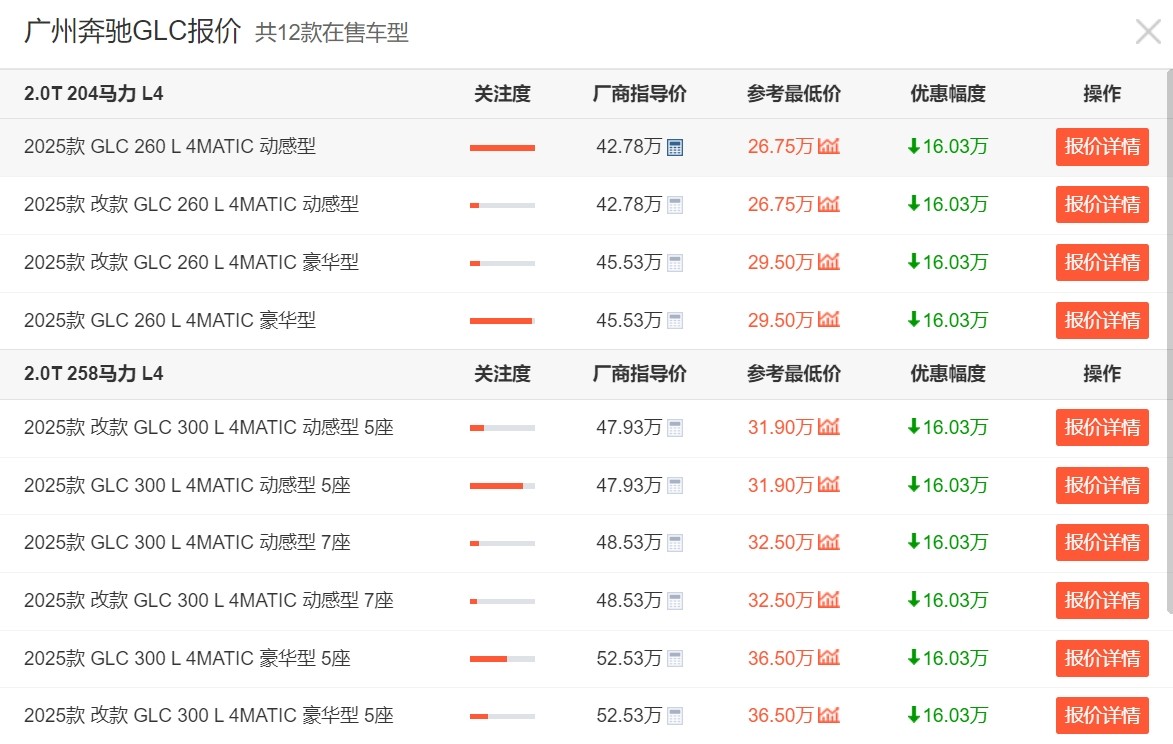Image resolution: width=1173 pixels, height=744 pixels.
Task: Click calculator icon for non-改款 GLC 260 L 豪华型
Action: (675, 321)
